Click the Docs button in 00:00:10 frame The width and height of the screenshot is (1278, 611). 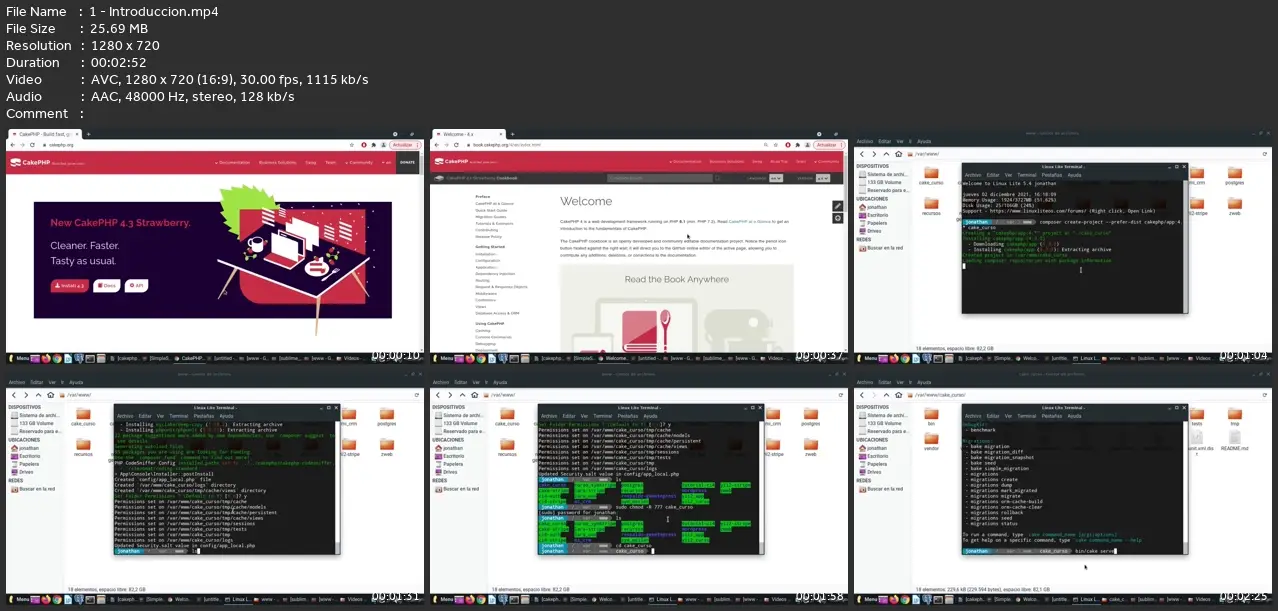tap(107, 285)
